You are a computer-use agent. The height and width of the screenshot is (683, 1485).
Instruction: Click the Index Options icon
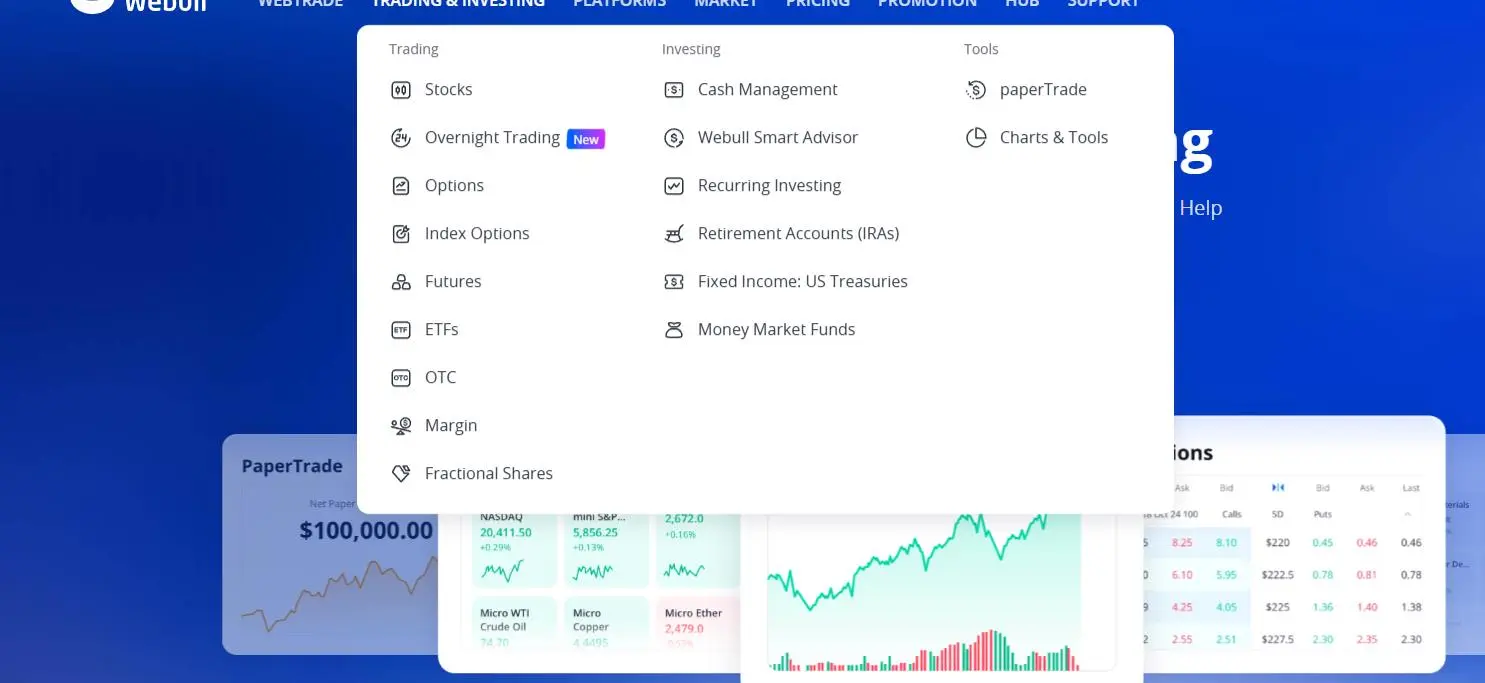pyautogui.click(x=401, y=234)
